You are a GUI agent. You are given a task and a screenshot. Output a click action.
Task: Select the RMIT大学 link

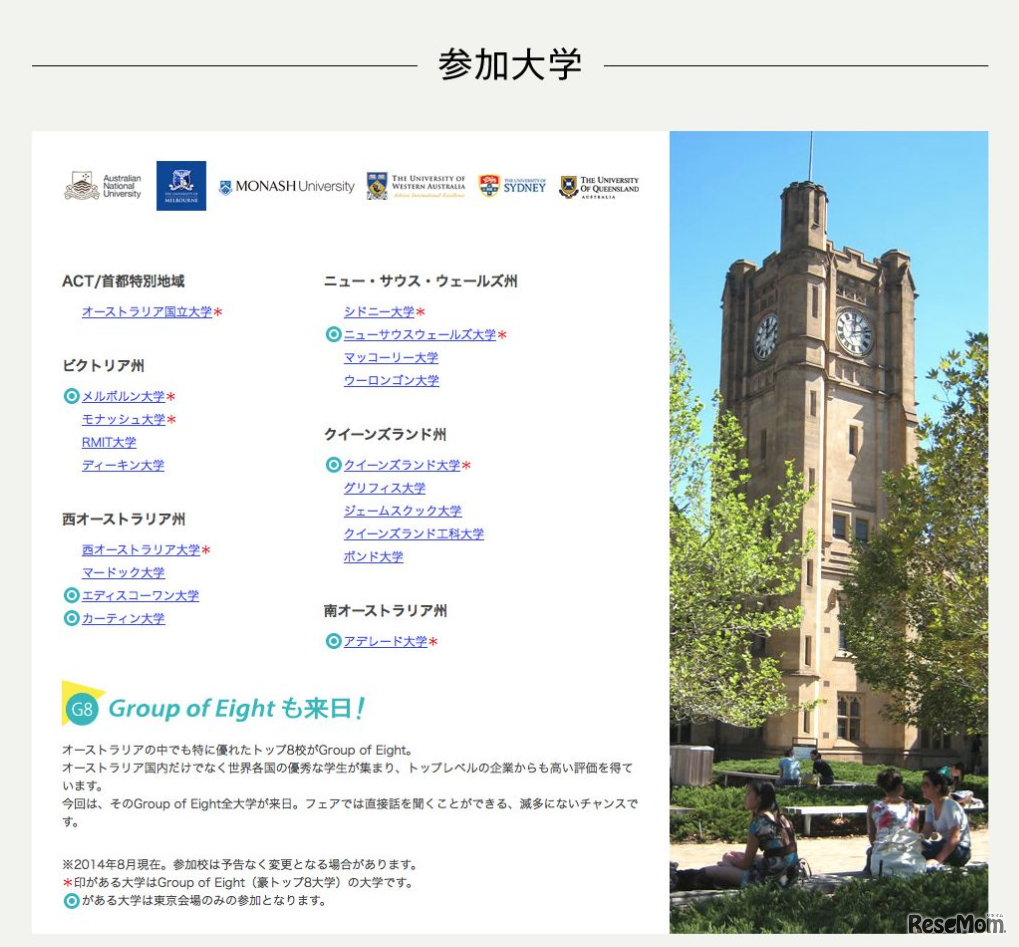coord(108,441)
